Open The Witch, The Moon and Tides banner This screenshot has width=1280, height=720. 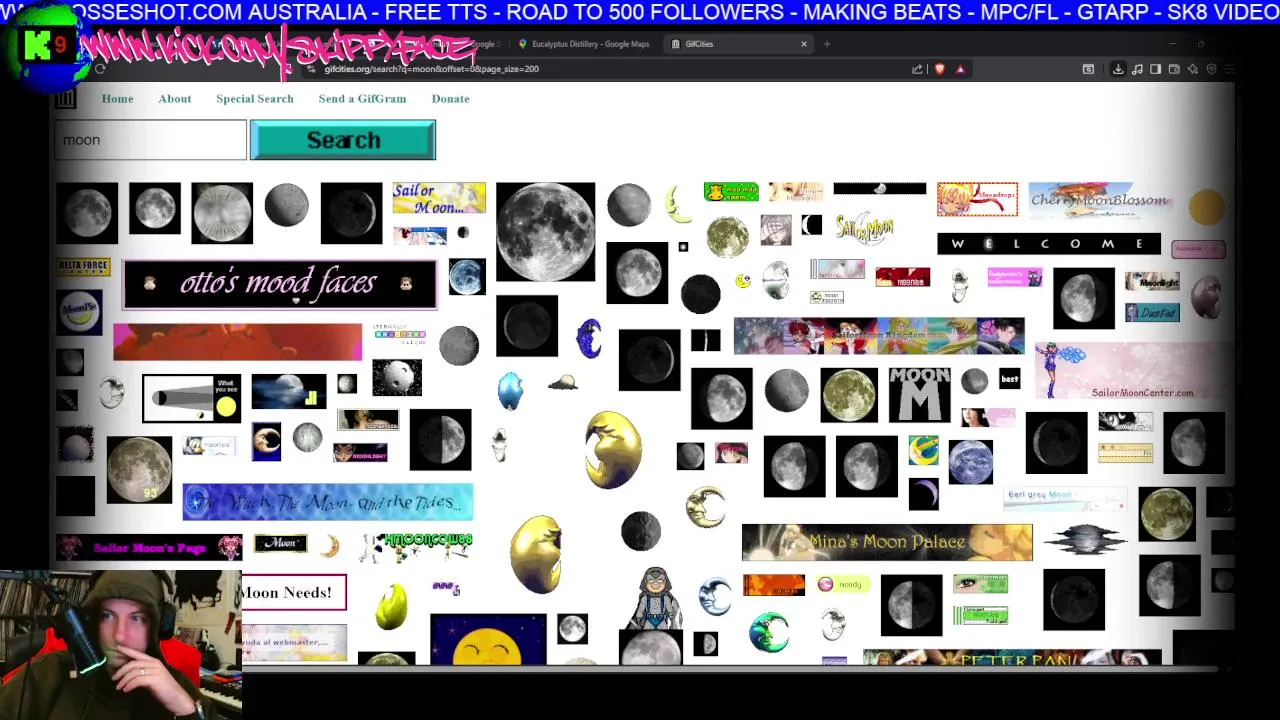click(x=328, y=501)
